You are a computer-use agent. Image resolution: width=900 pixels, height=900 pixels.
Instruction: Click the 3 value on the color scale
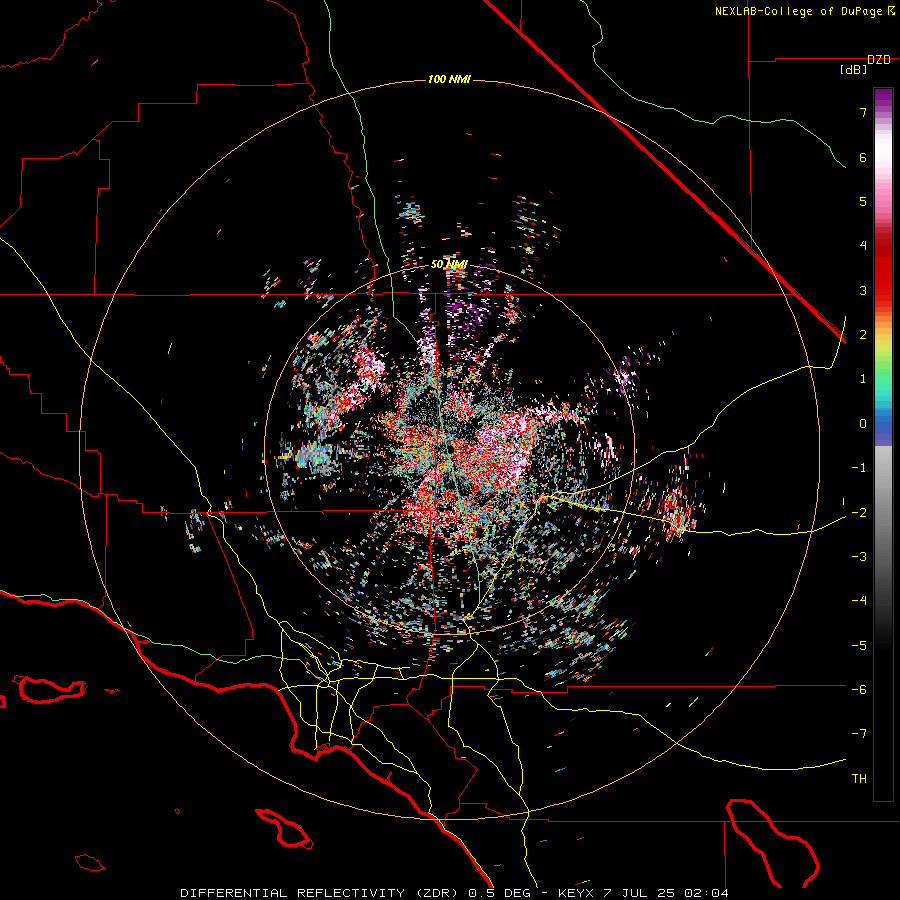click(x=863, y=290)
